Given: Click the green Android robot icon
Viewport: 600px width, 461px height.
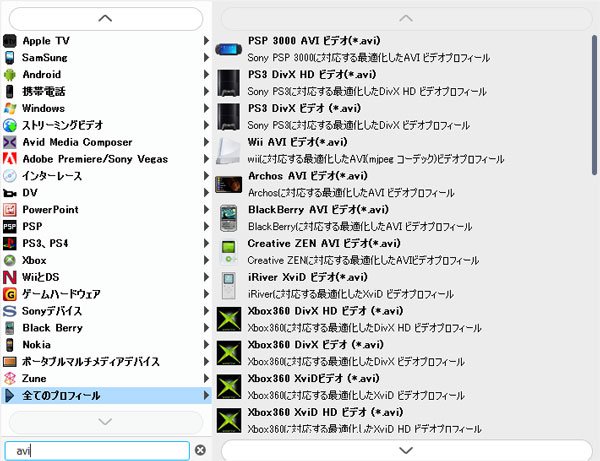Looking at the screenshot, I should pyautogui.click(x=10, y=75).
